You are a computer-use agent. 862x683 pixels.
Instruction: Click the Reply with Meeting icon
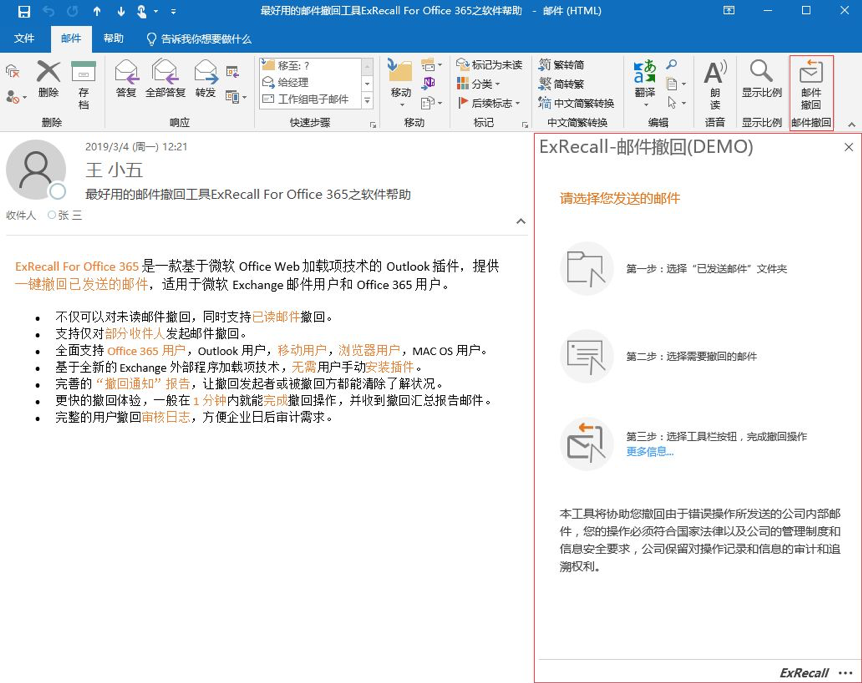(232, 71)
